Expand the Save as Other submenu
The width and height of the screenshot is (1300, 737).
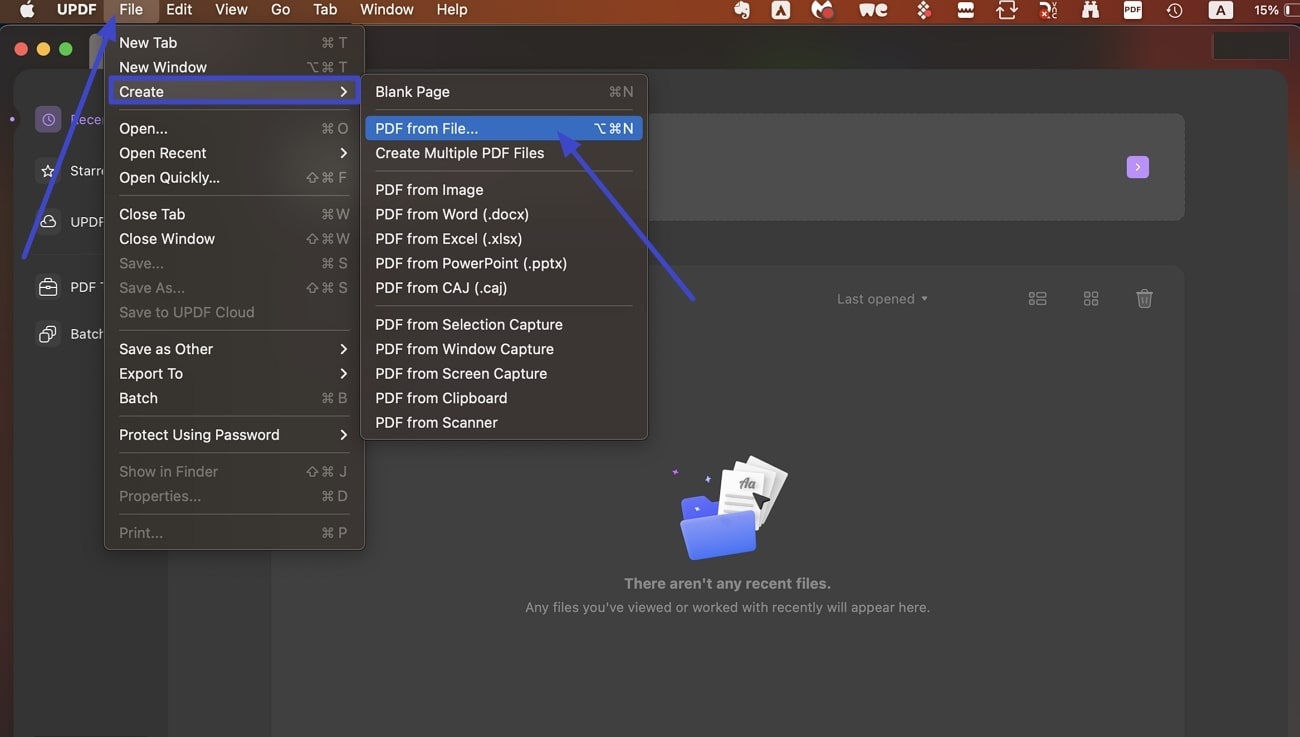pyautogui.click(x=165, y=349)
